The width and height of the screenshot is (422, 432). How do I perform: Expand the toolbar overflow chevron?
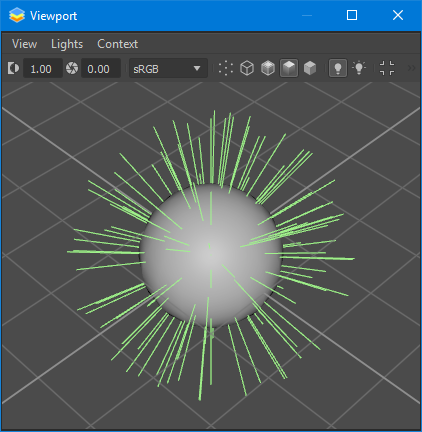(x=412, y=68)
